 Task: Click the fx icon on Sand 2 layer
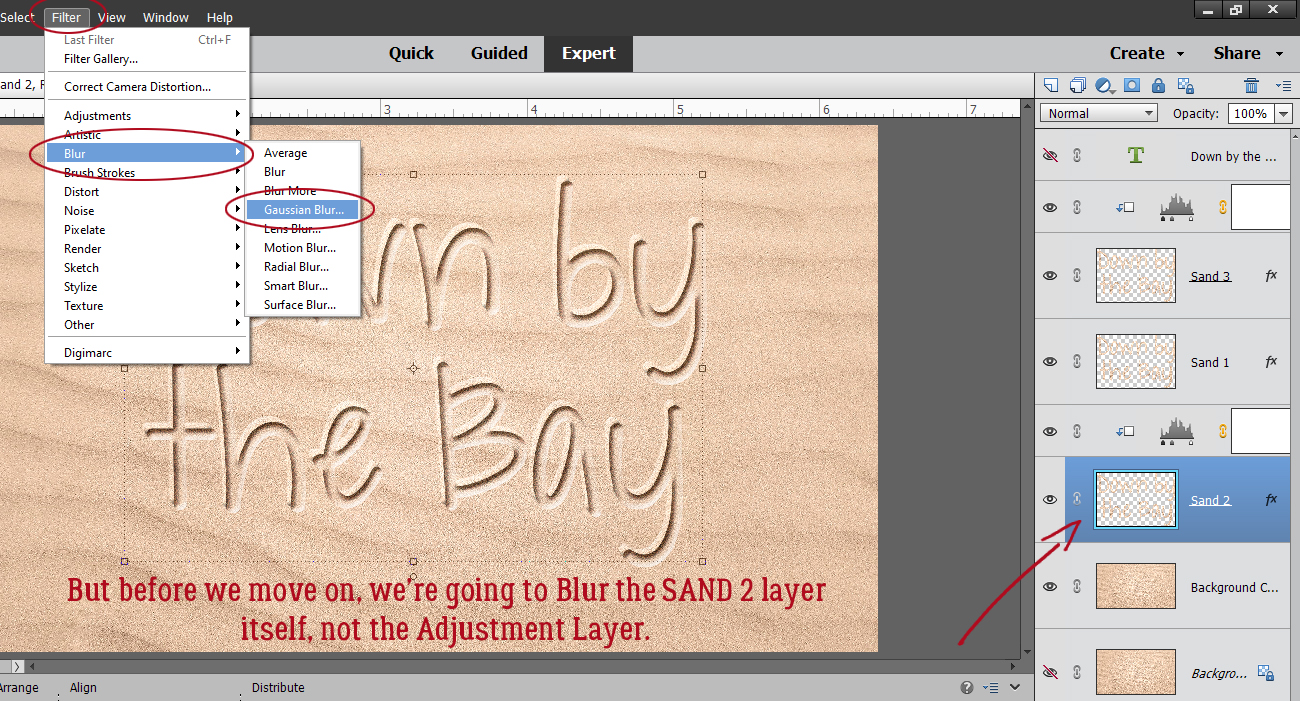point(1271,500)
